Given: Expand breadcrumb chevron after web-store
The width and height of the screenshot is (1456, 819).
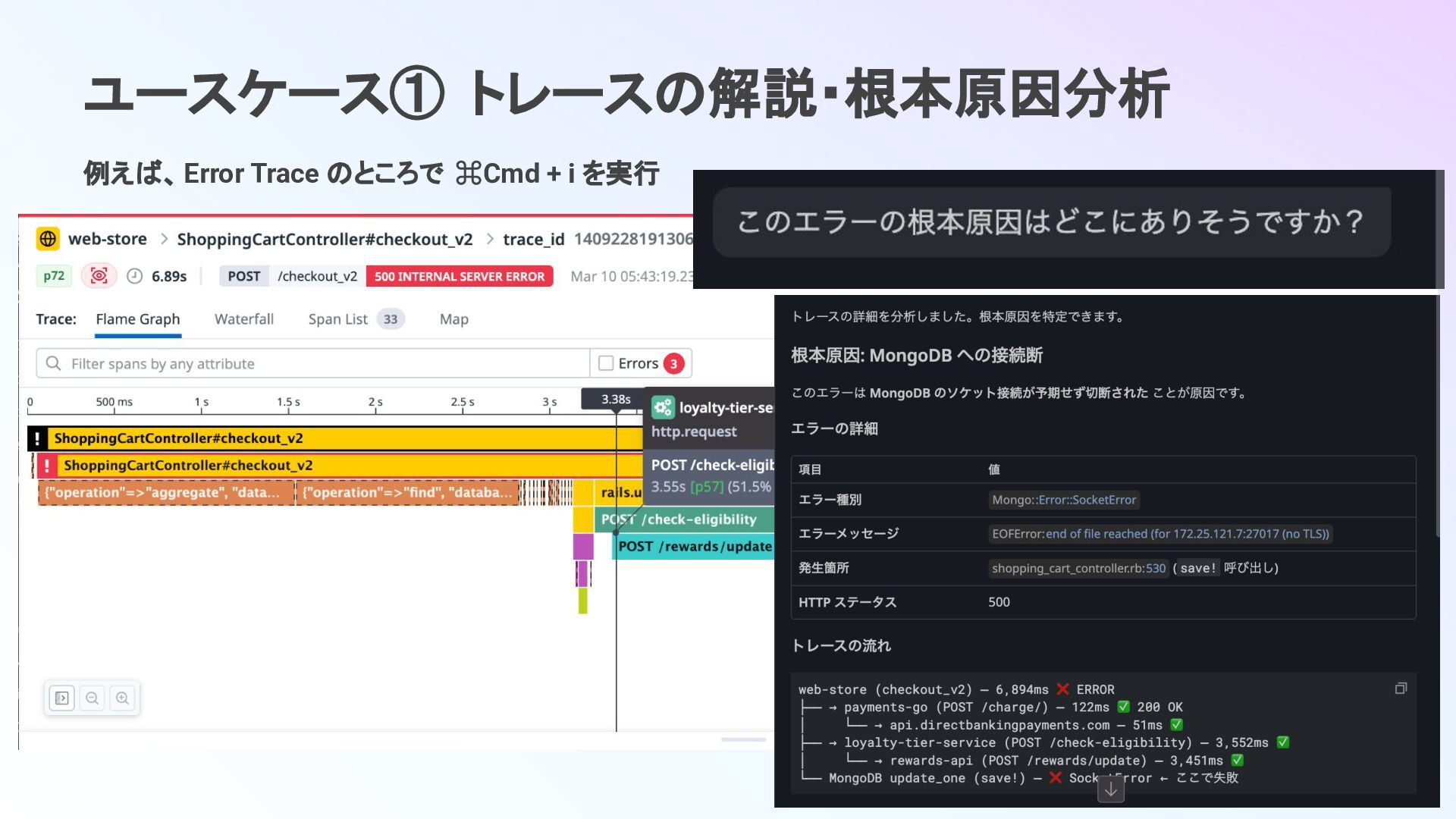Looking at the screenshot, I should tap(163, 239).
